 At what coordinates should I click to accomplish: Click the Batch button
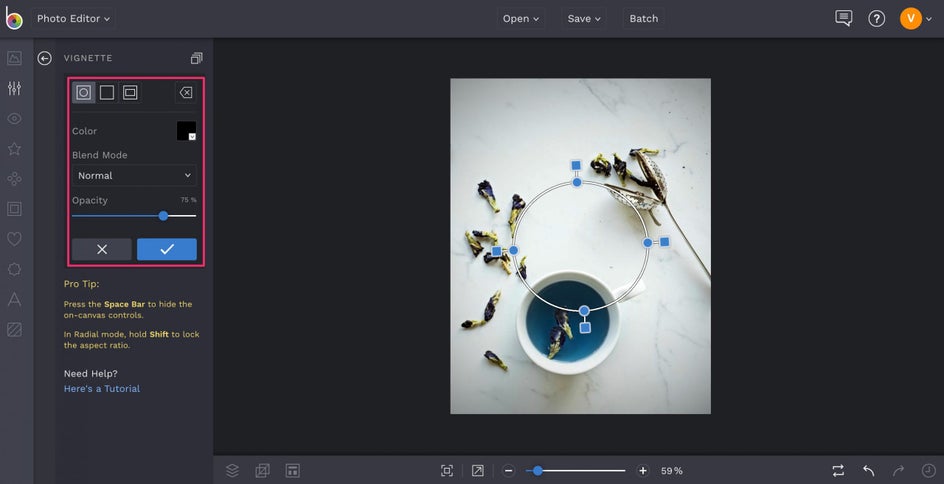tap(644, 19)
